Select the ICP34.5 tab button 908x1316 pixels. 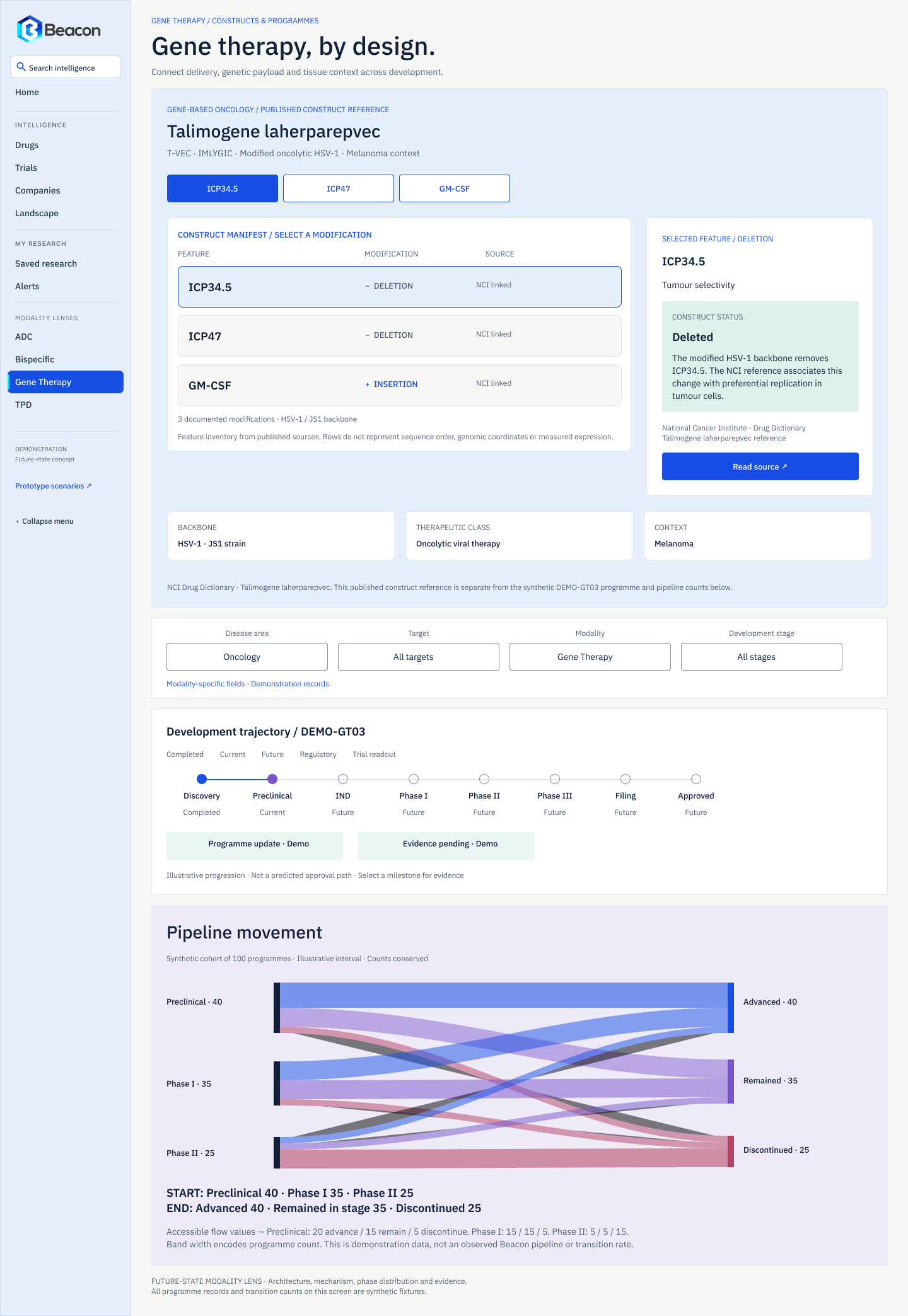coord(223,188)
